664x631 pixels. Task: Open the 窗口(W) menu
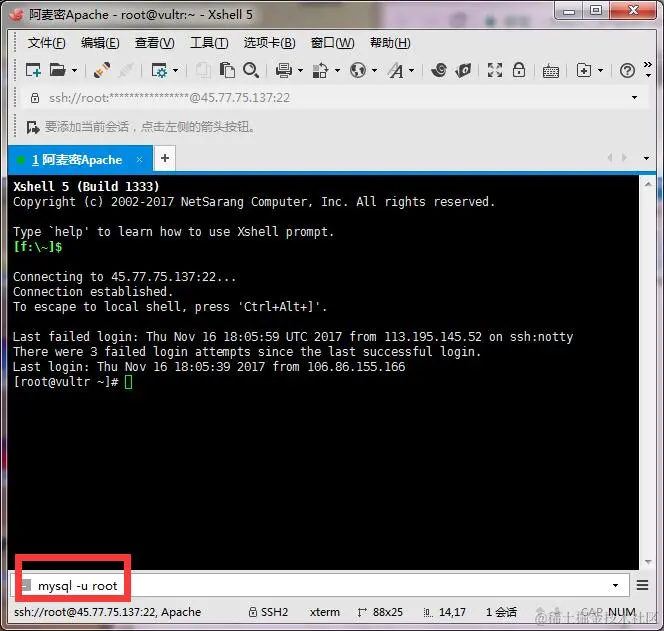tap(332, 43)
